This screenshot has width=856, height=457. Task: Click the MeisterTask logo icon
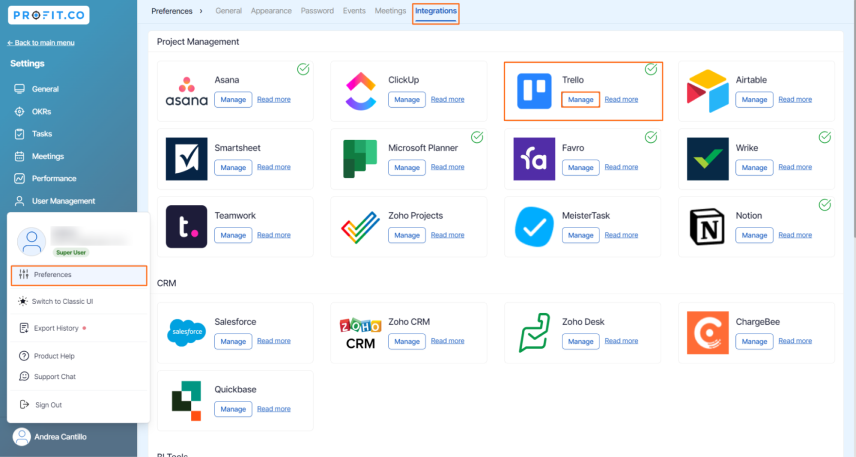534,227
